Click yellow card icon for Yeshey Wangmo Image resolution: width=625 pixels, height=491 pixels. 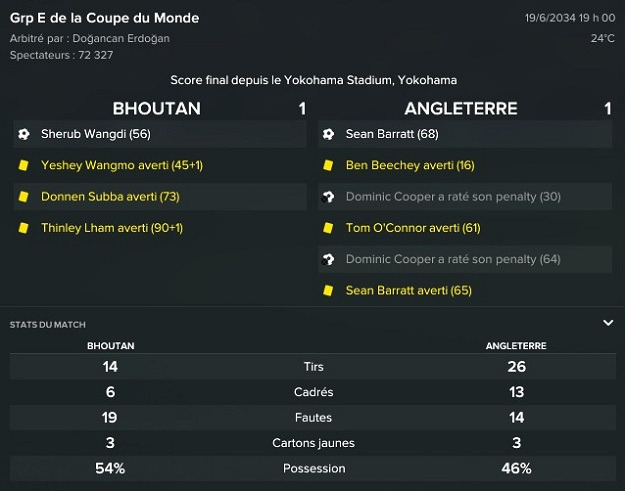[23, 165]
